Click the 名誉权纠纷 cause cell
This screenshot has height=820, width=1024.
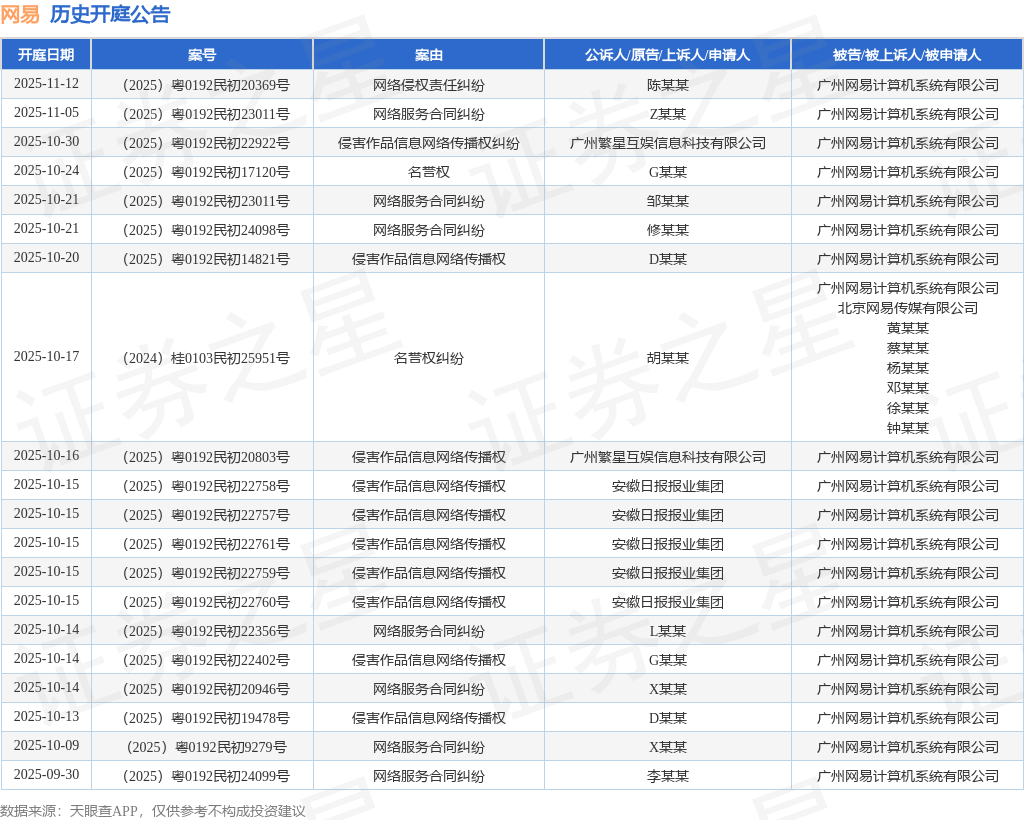(x=428, y=358)
